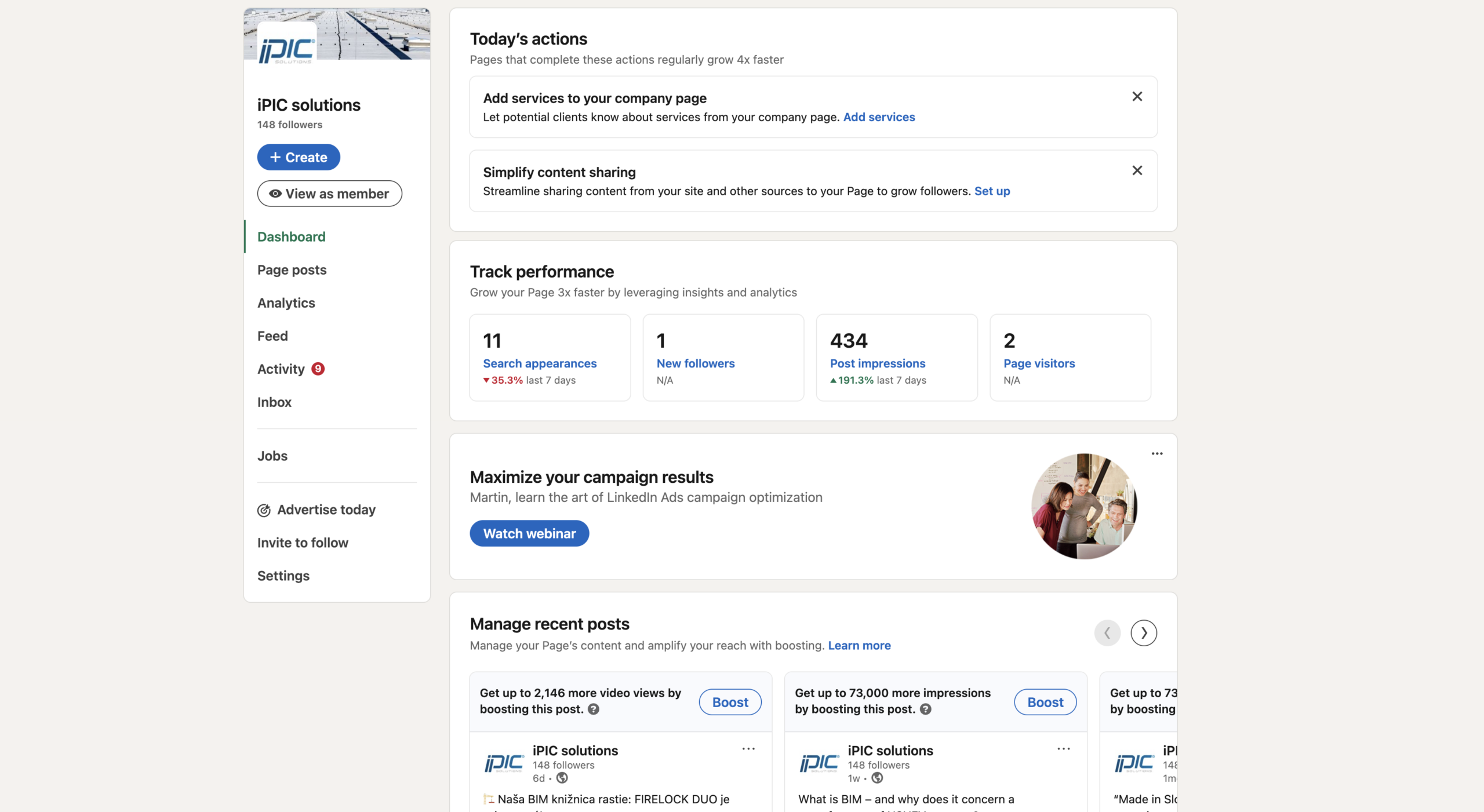Click the 148 followers count in sidebar
The height and width of the screenshot is (812, 1484).
pos(290,125)
